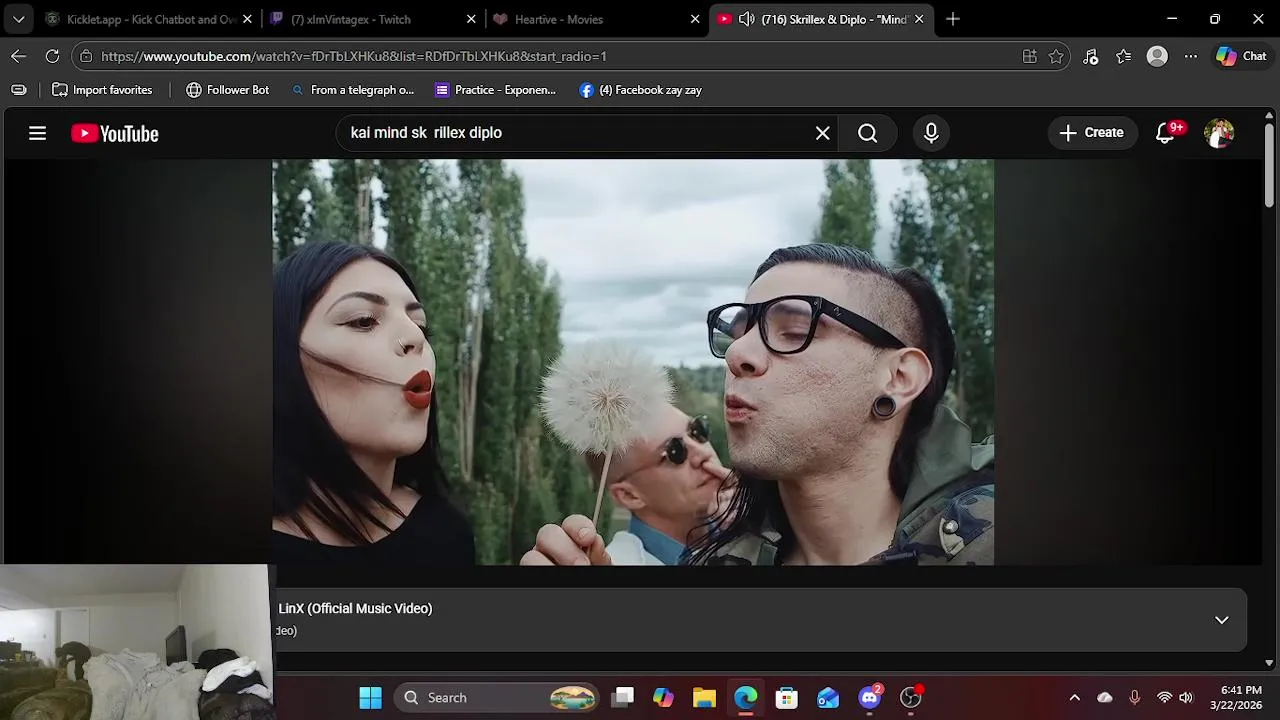Screen dimensions: 1280x720
Task: Open Copilot Chat sidebar
Action: [x=1241, y=56]
